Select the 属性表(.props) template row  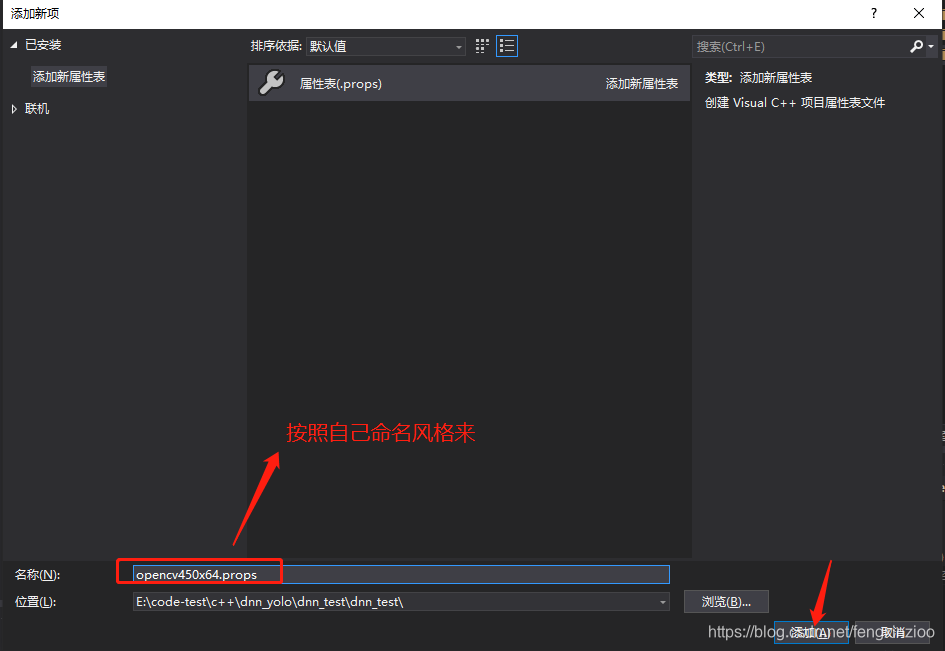point(469,83)
